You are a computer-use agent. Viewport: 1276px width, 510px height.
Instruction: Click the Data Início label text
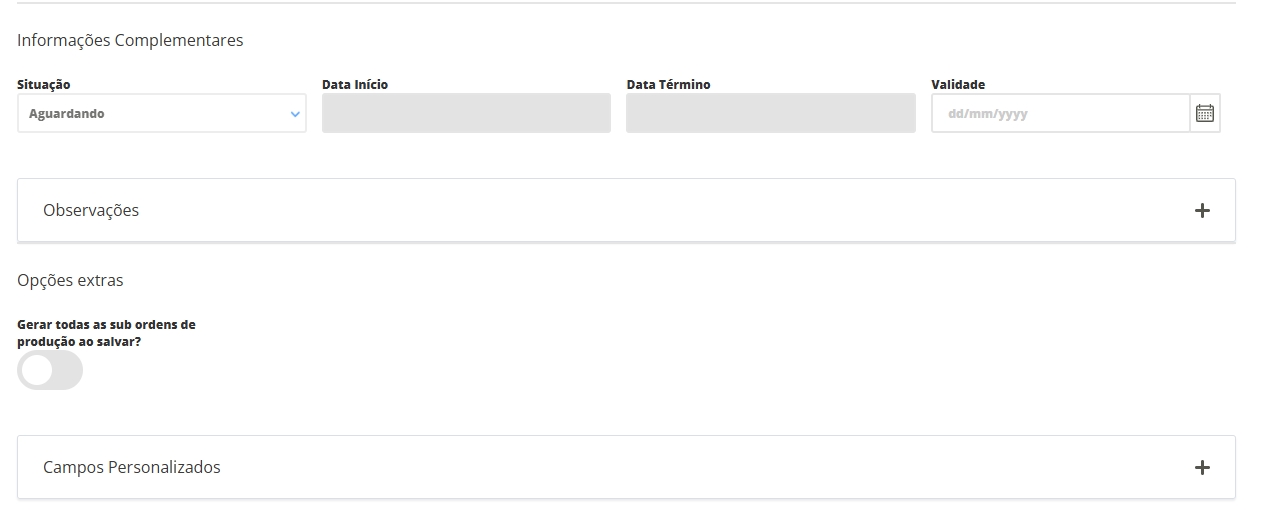pyautogui.click(x=355, y=85)
